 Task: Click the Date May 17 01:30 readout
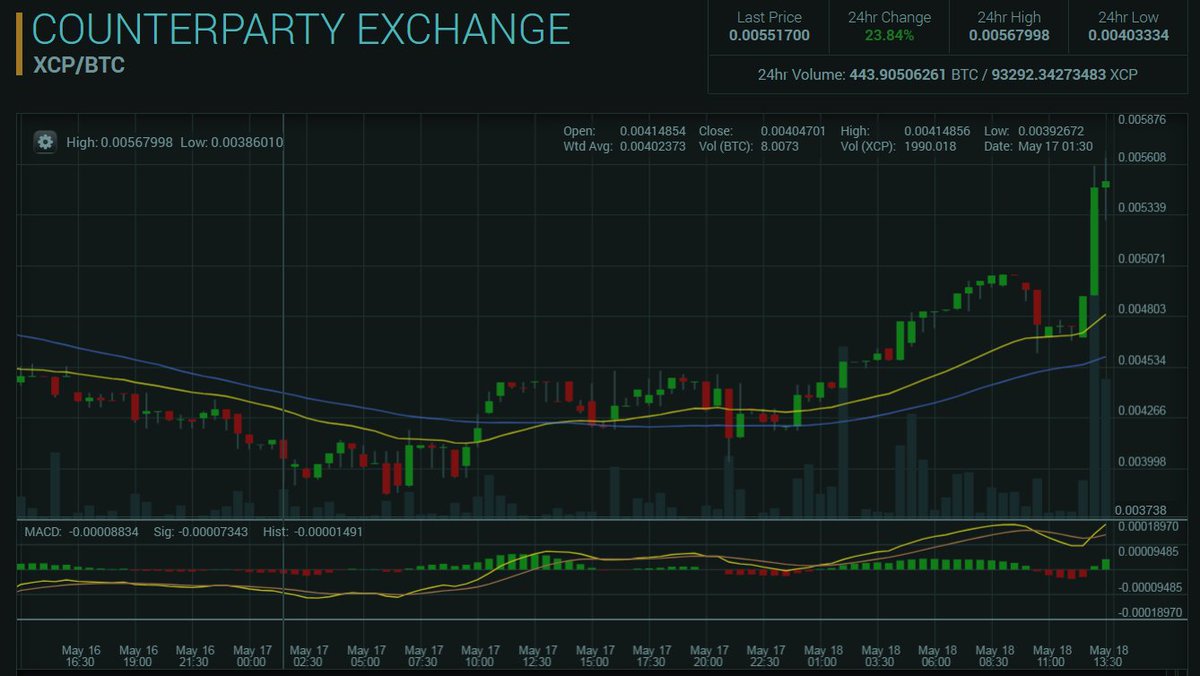click(x=1038, y=146)
